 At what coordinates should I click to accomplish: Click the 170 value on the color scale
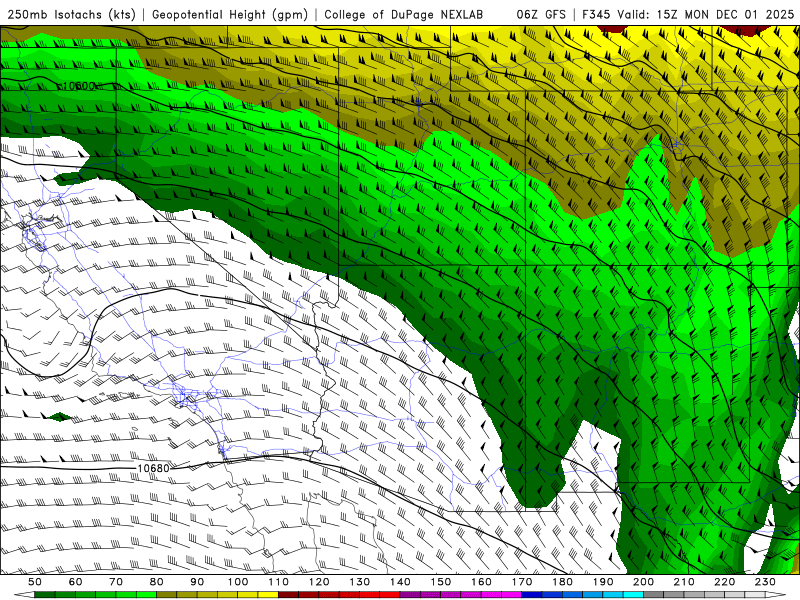tap(521, 582)
